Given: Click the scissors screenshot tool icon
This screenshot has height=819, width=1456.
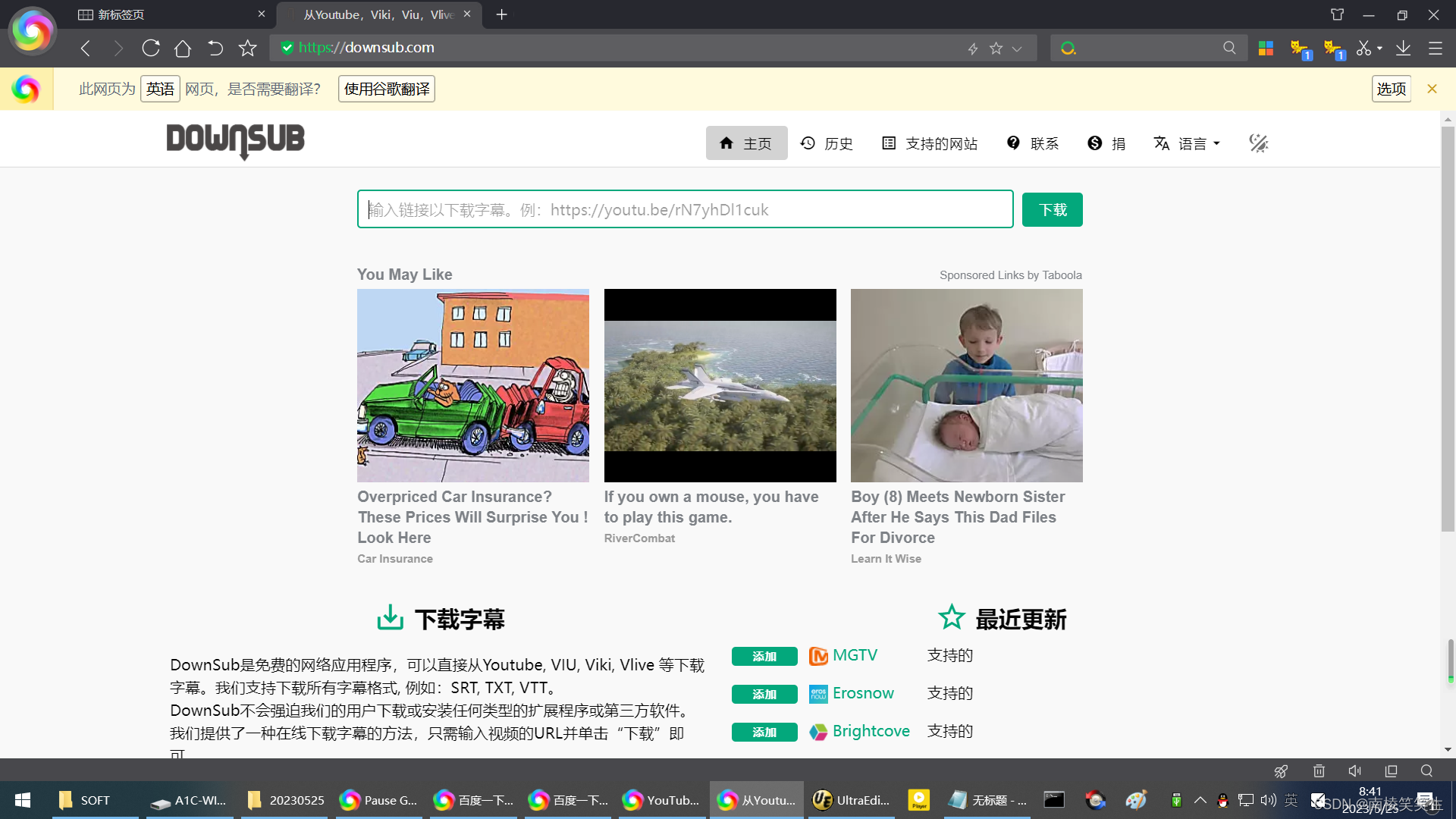Looking at the screenshot, I should [x=1363, y=49].
